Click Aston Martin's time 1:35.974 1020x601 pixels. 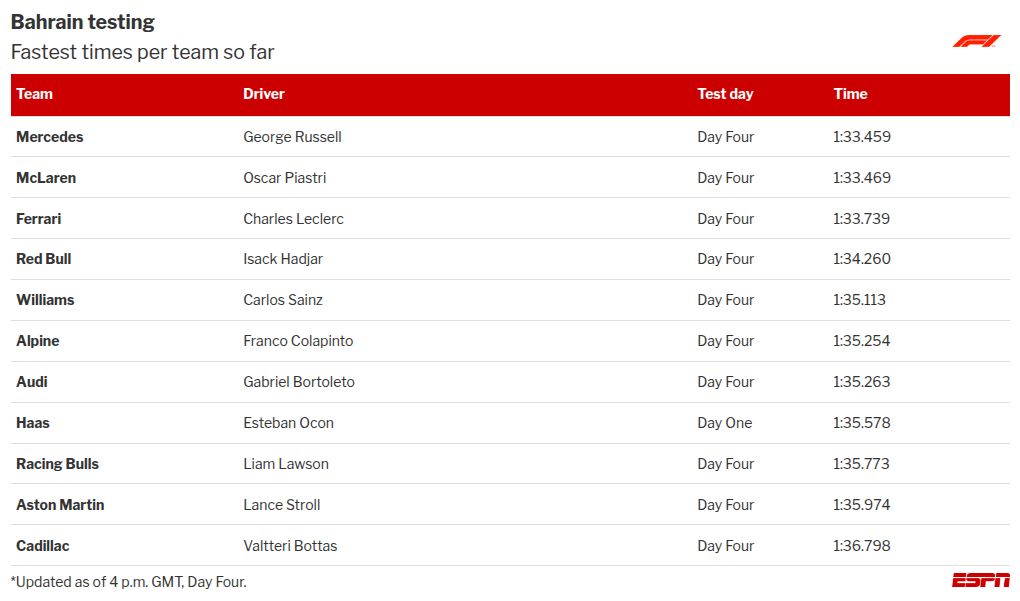coord(862,505)
